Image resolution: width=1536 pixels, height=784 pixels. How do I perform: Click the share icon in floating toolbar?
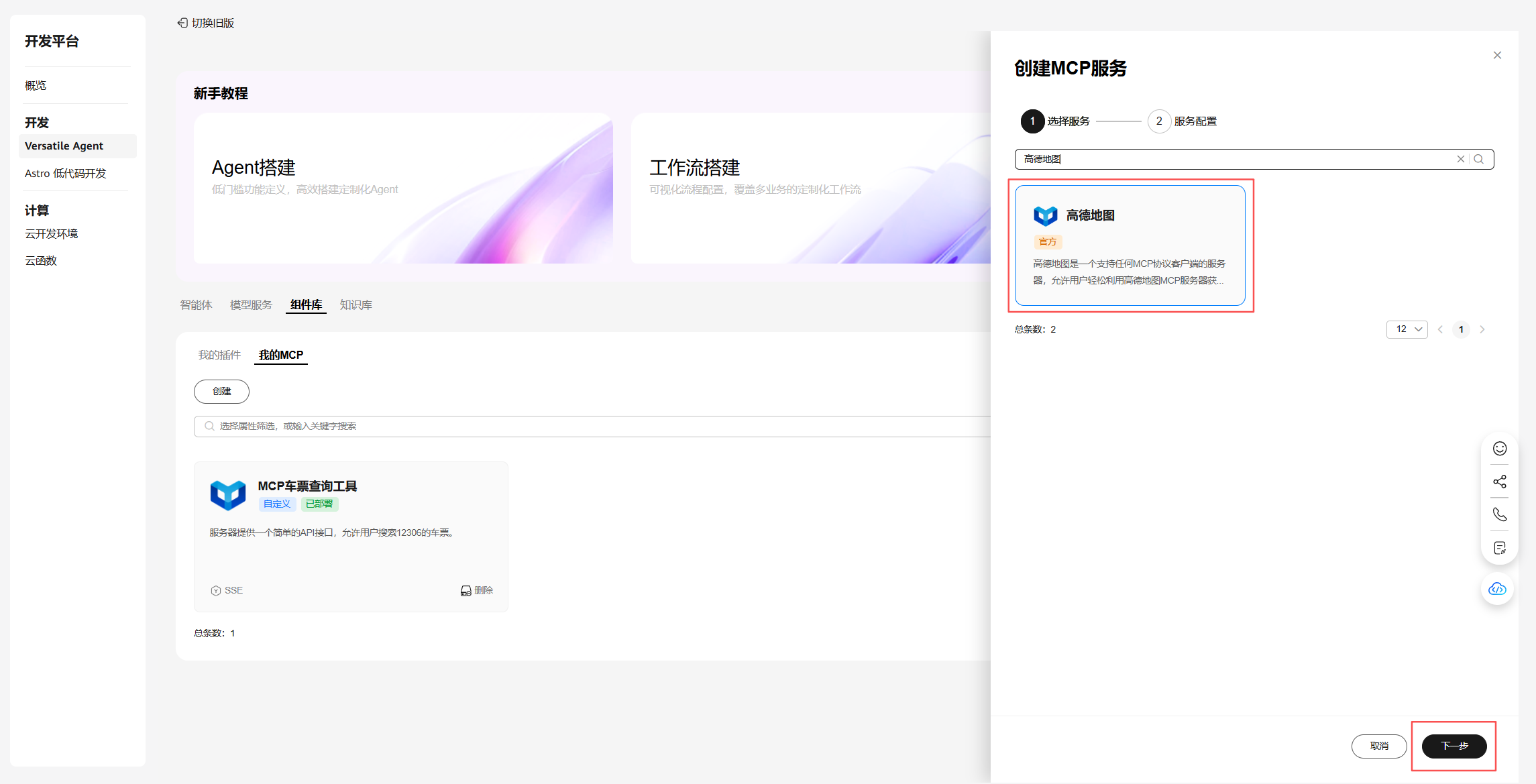click(x=1500, y=482)
